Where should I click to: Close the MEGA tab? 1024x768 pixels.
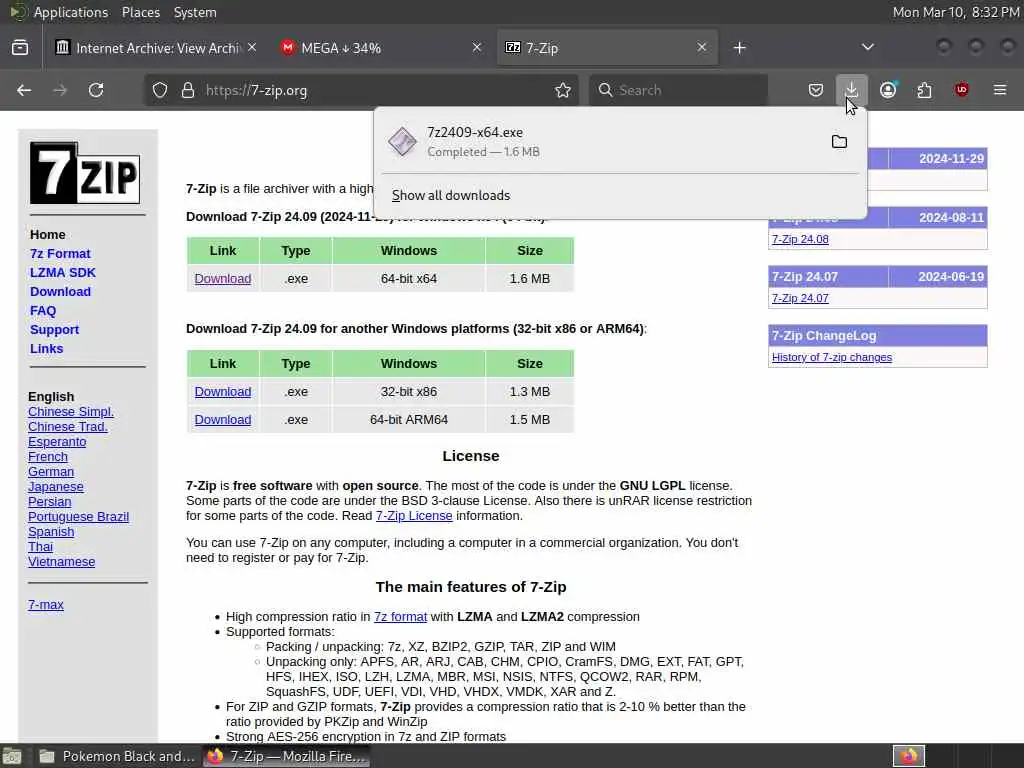(x=477, y=48)
